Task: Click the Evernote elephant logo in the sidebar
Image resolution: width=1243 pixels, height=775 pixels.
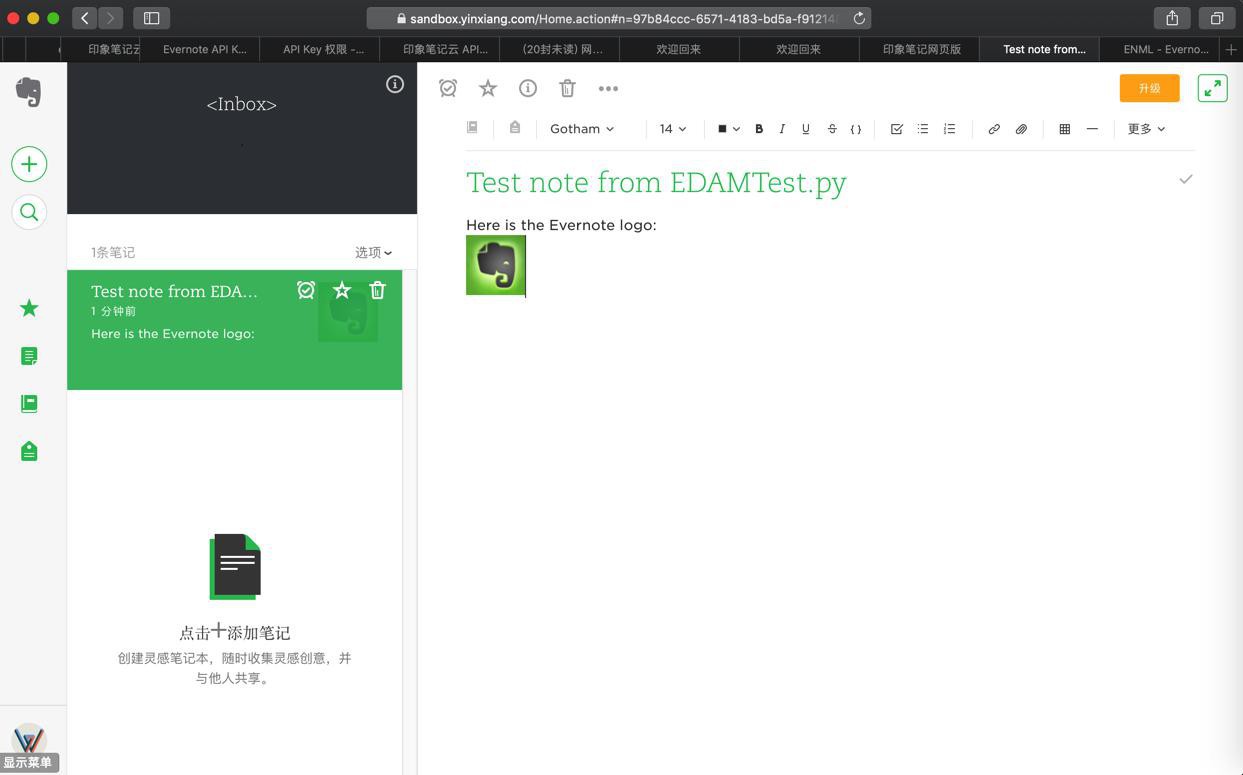Action: coord(29,92)
